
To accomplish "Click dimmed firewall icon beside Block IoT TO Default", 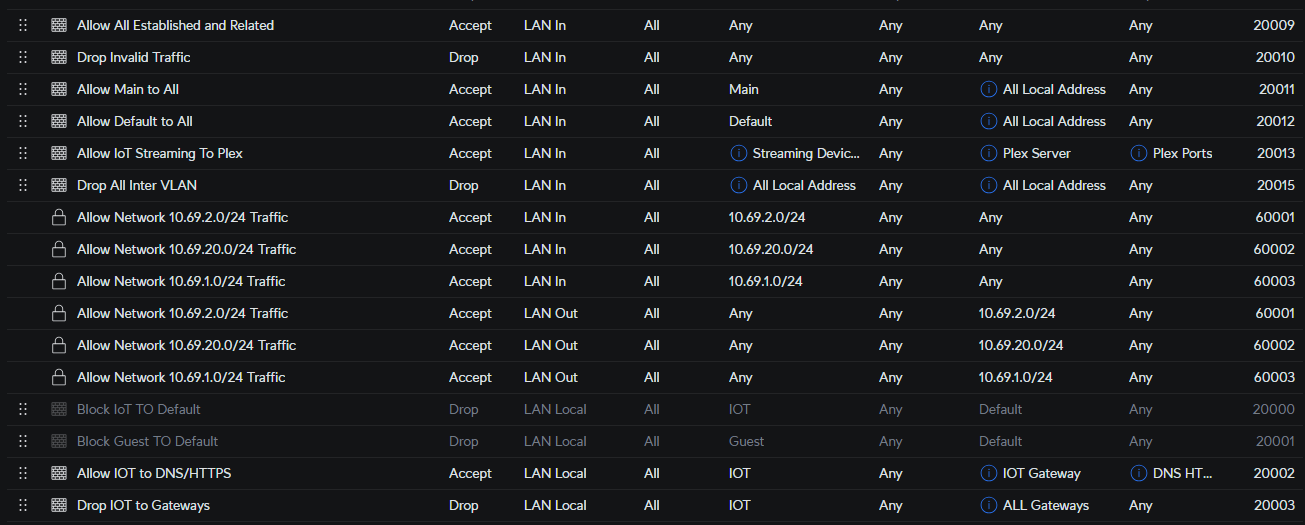I will pyautogui.click(x=59, y=409).
